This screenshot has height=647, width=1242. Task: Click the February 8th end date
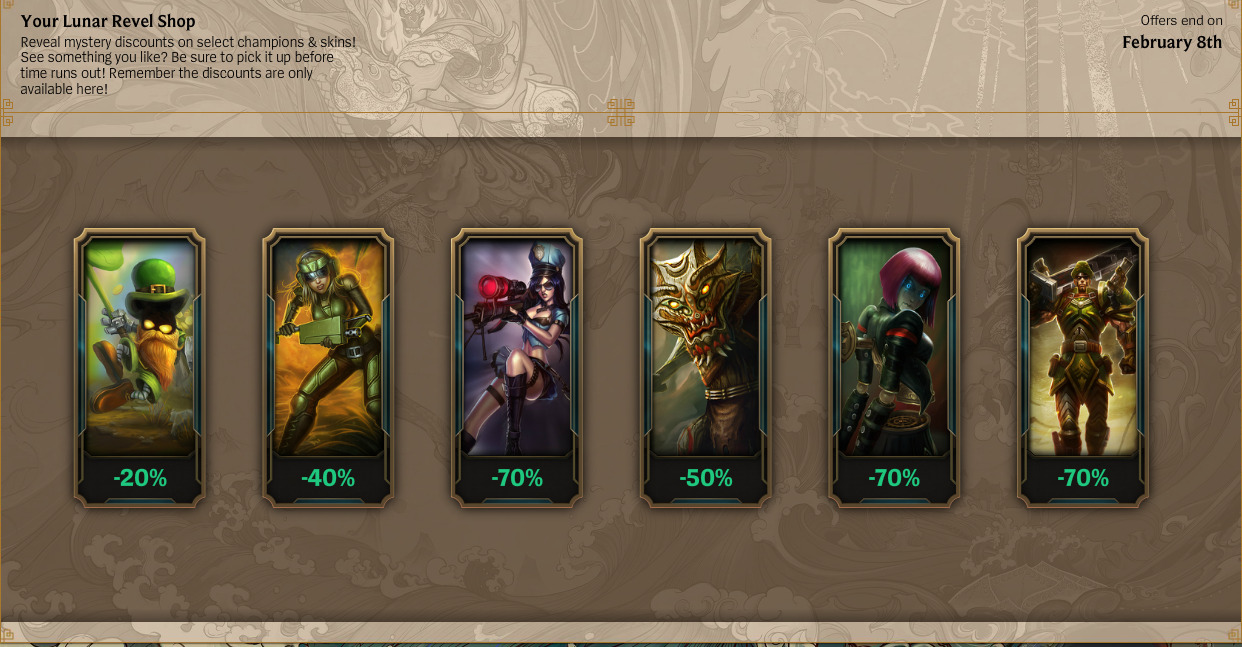[1172, 42]
